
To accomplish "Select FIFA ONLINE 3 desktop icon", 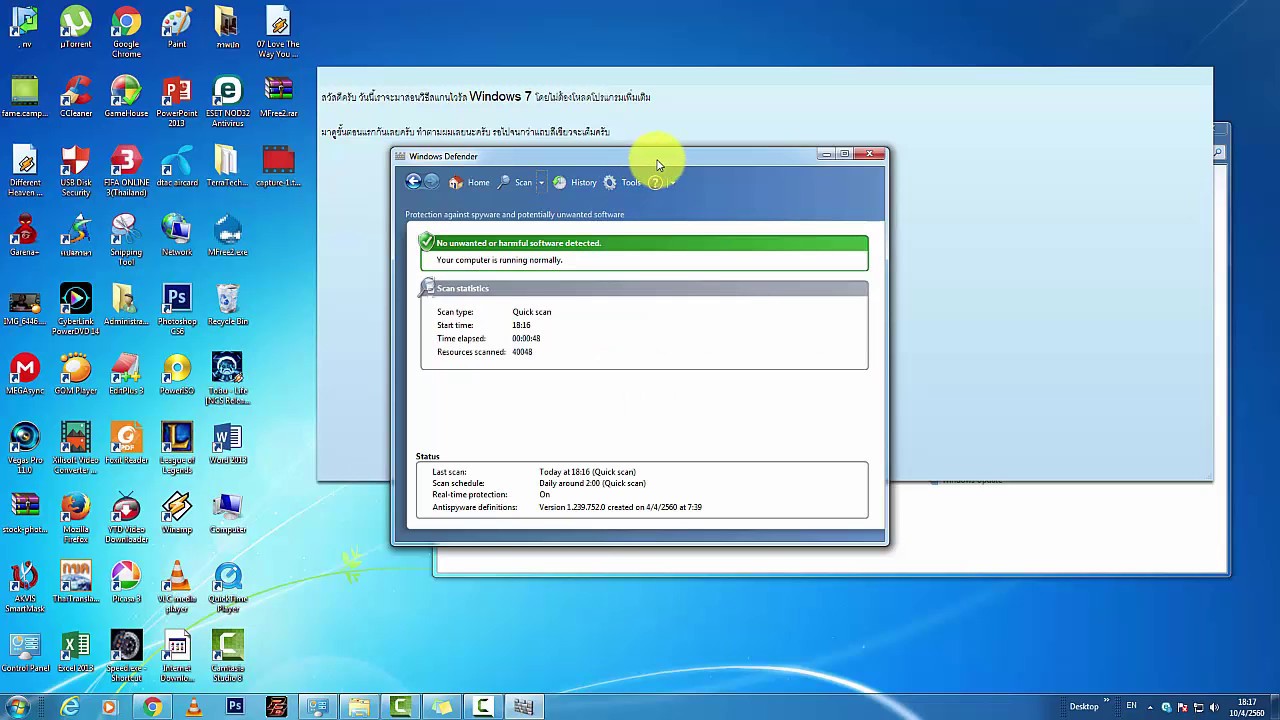I will (126, 171).
